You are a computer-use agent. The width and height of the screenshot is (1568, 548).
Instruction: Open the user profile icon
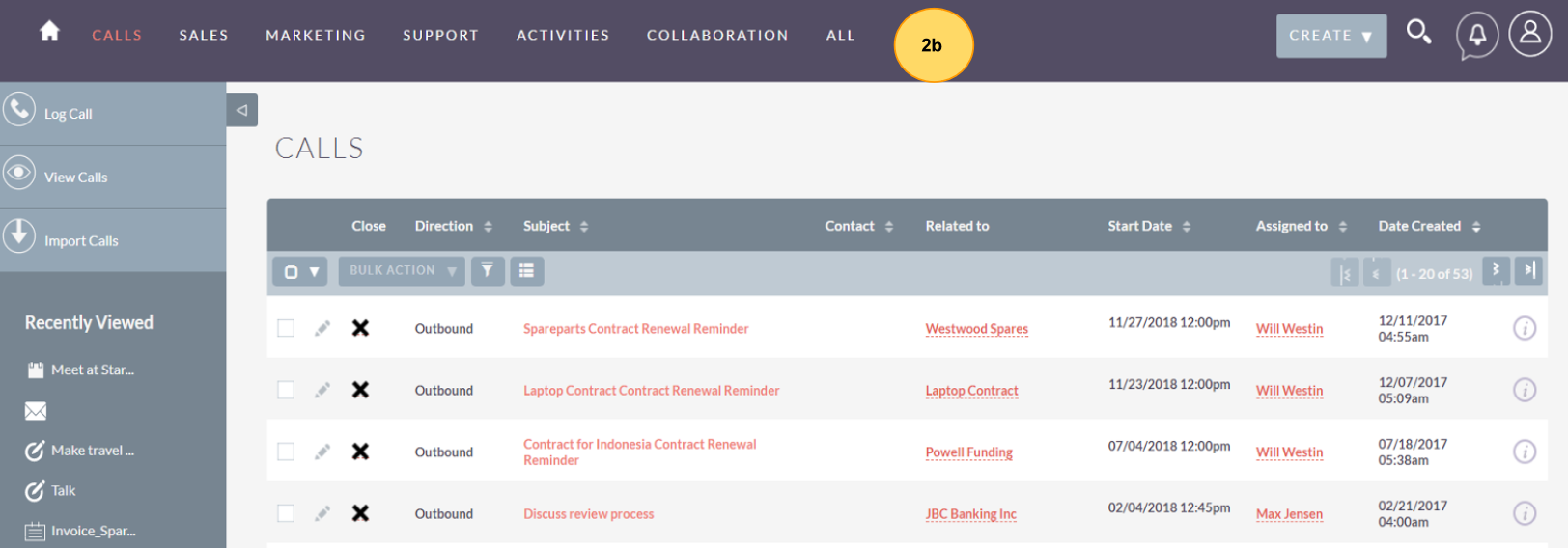click(x=1530, y=34)
